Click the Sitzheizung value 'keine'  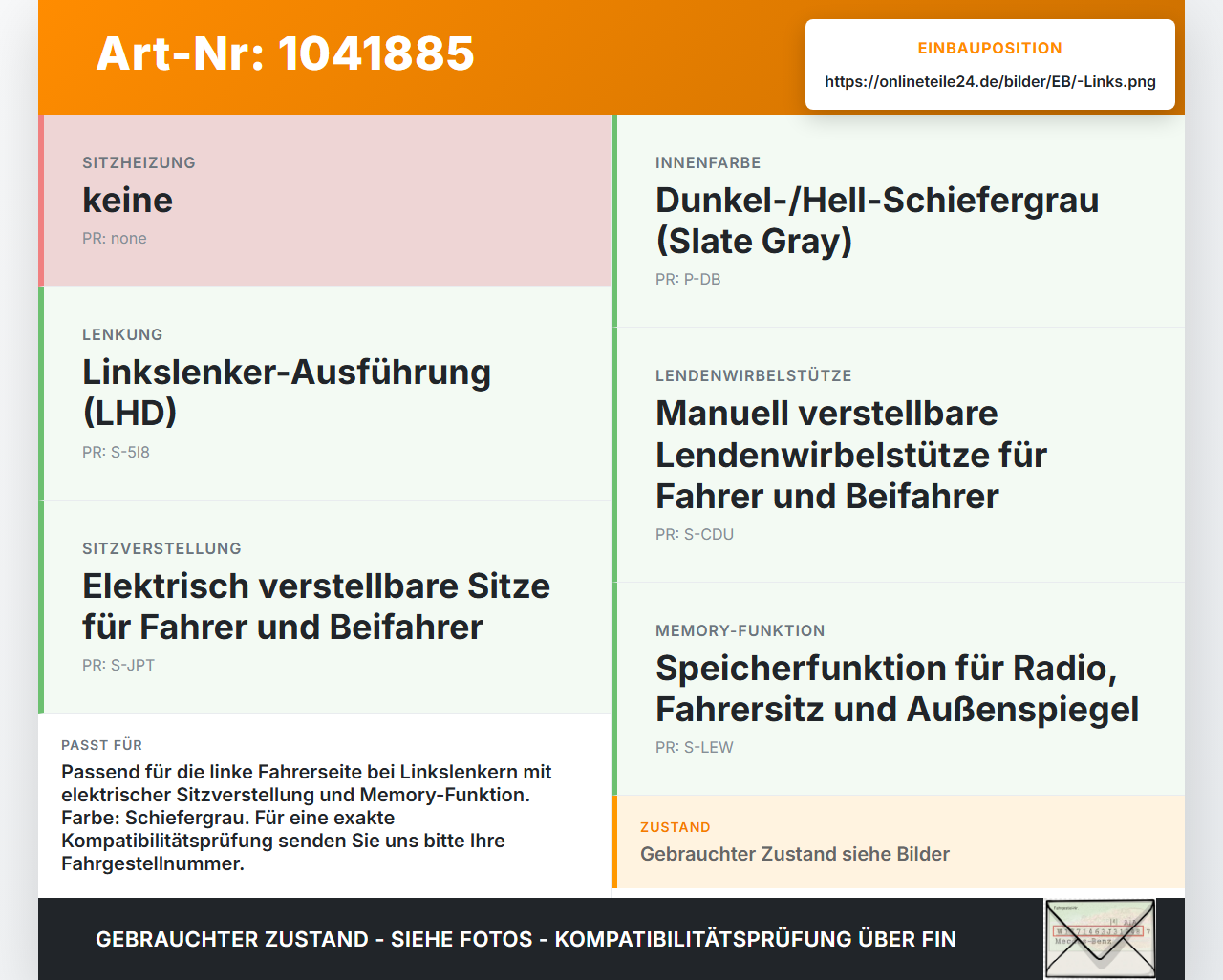(127, 200)
